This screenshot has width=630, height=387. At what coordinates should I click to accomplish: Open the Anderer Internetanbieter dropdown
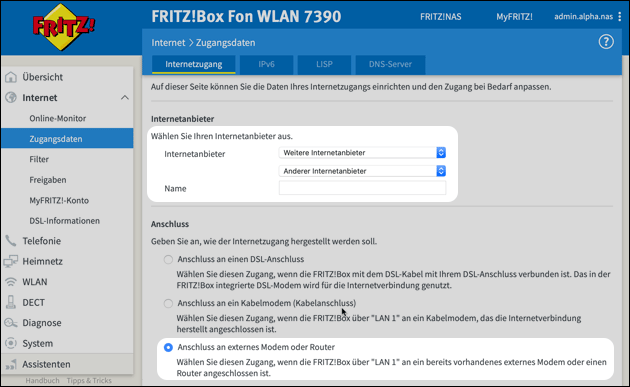click(362, 171)
